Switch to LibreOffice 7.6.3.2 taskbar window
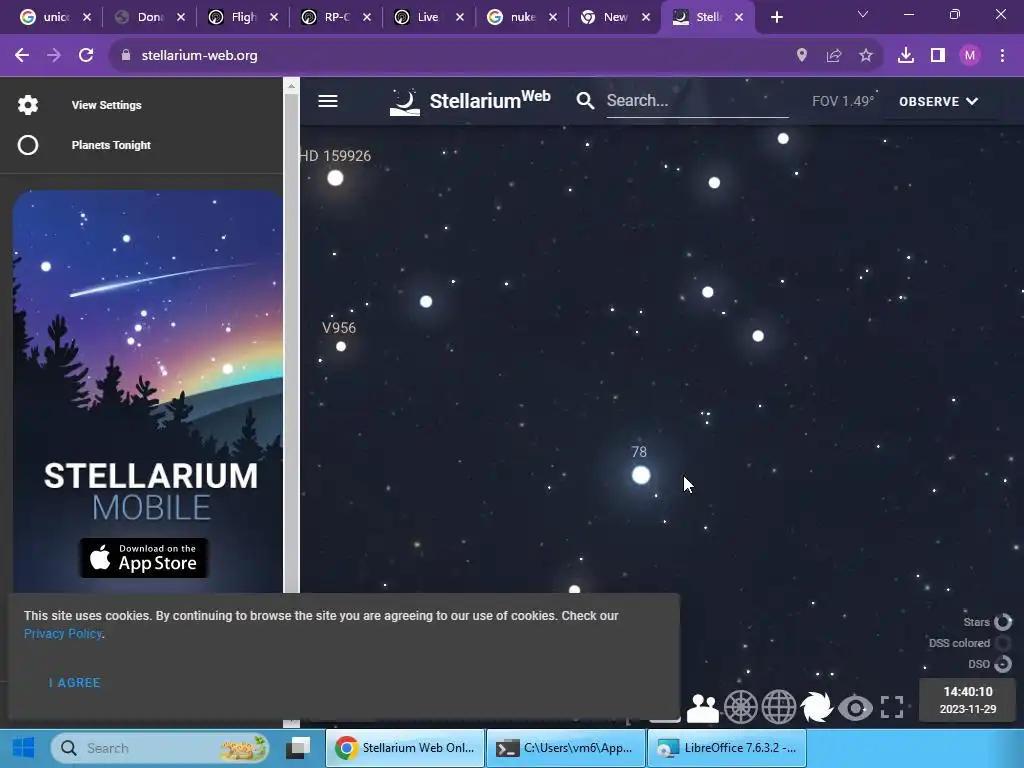This screenshot has width=1024, height=768. (x=726, y=748)
